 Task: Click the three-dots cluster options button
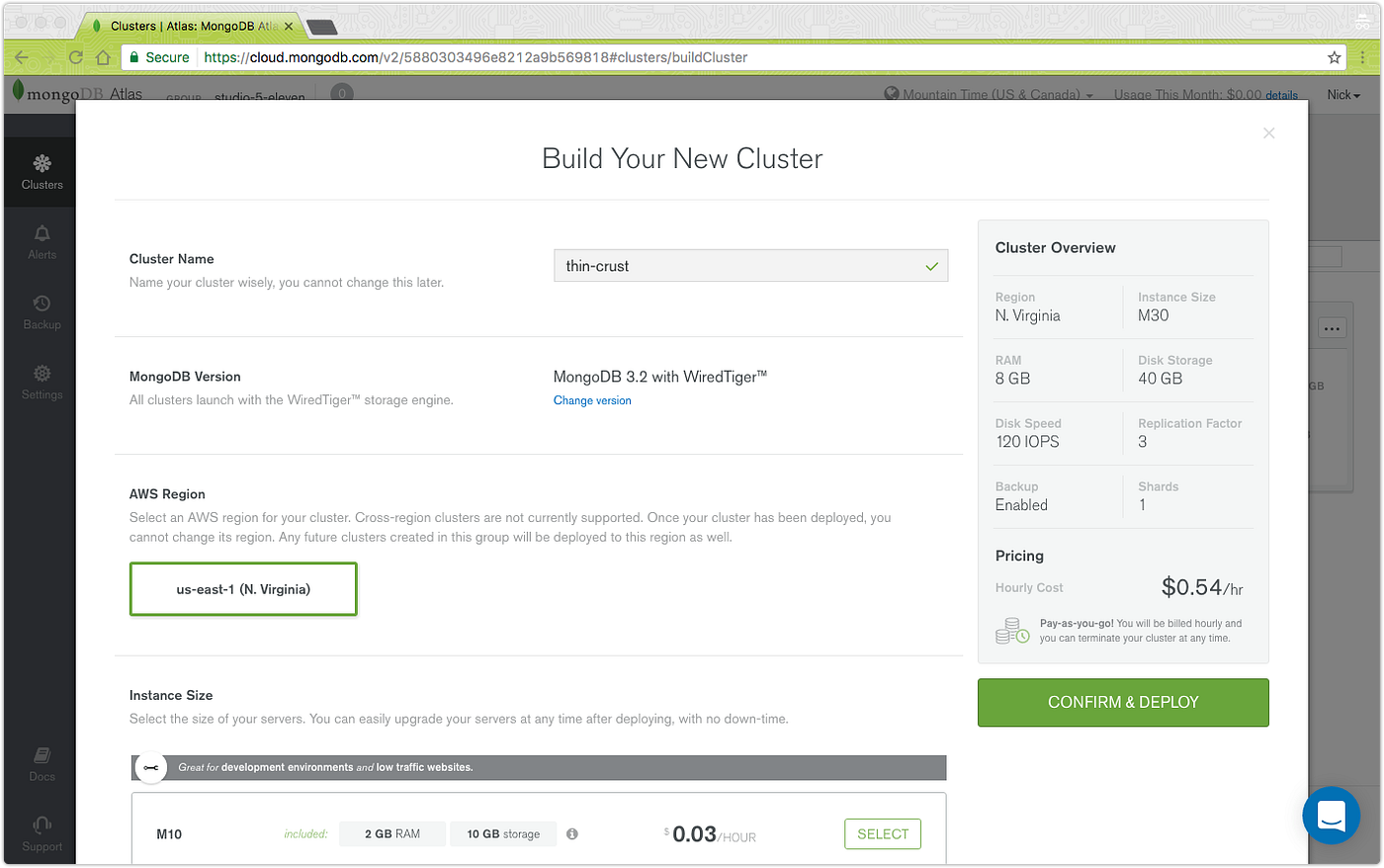coord(1333,328)
